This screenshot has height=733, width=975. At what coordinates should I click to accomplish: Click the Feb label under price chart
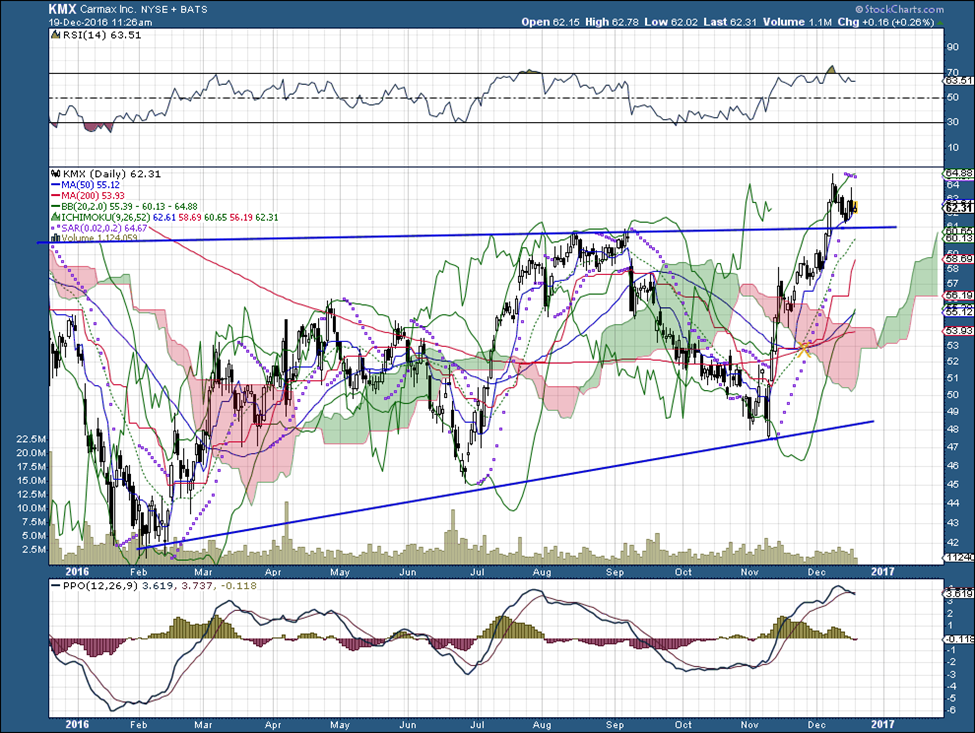point(138,572)
